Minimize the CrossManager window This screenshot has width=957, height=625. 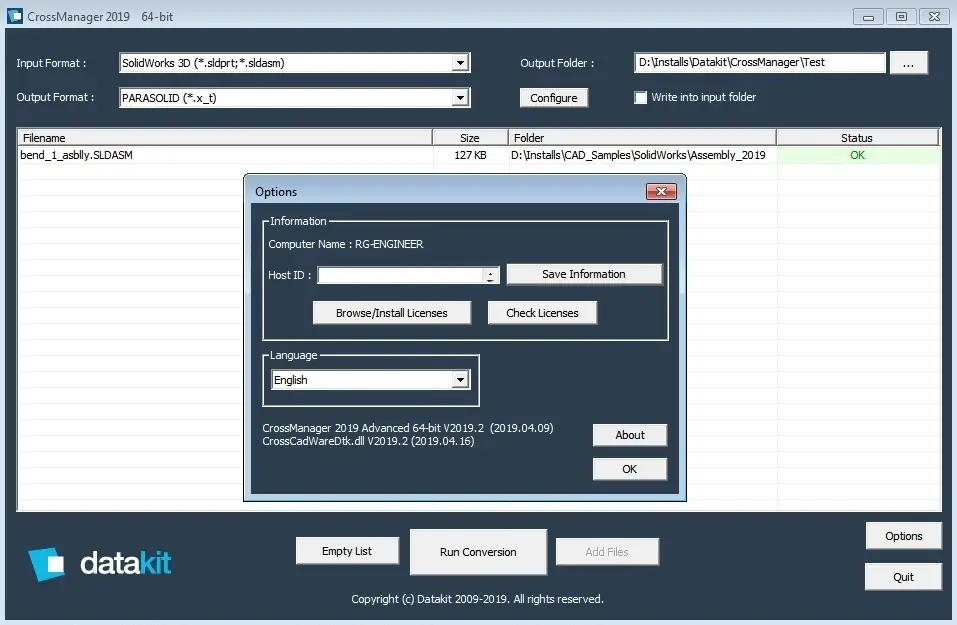pyautogui.click(x=868, y=17)
